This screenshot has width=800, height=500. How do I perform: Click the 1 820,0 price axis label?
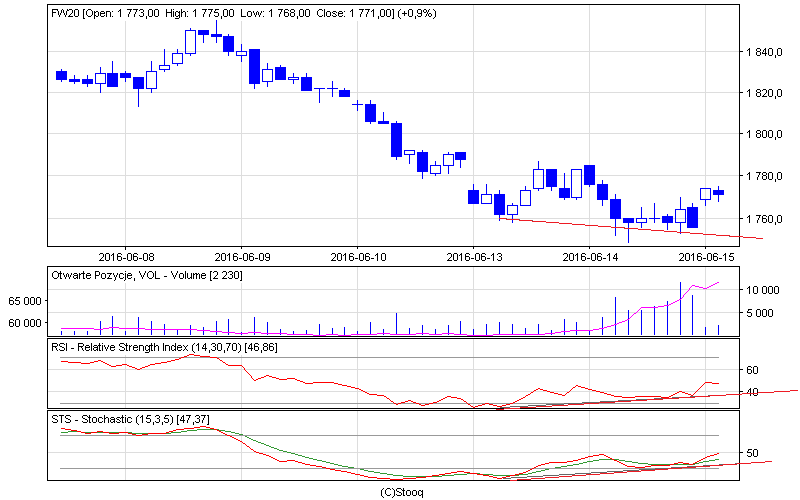pos(764,93)
